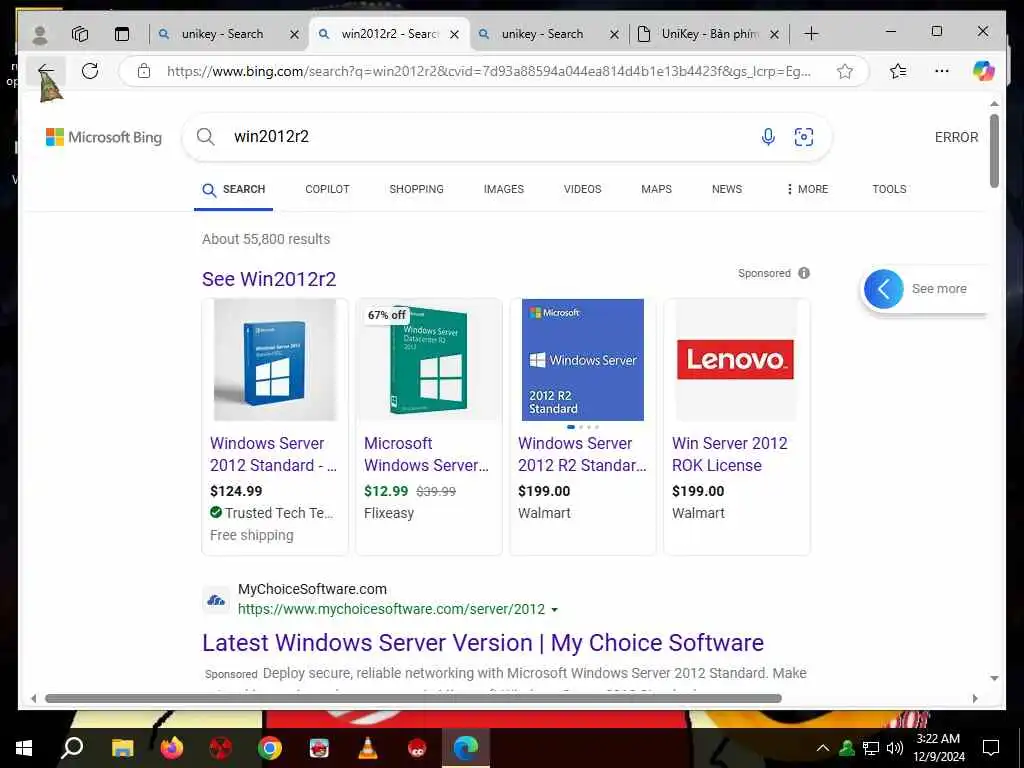Open a new browser tab
This screenshot has height=768, width=1024.
click(810, 34)
